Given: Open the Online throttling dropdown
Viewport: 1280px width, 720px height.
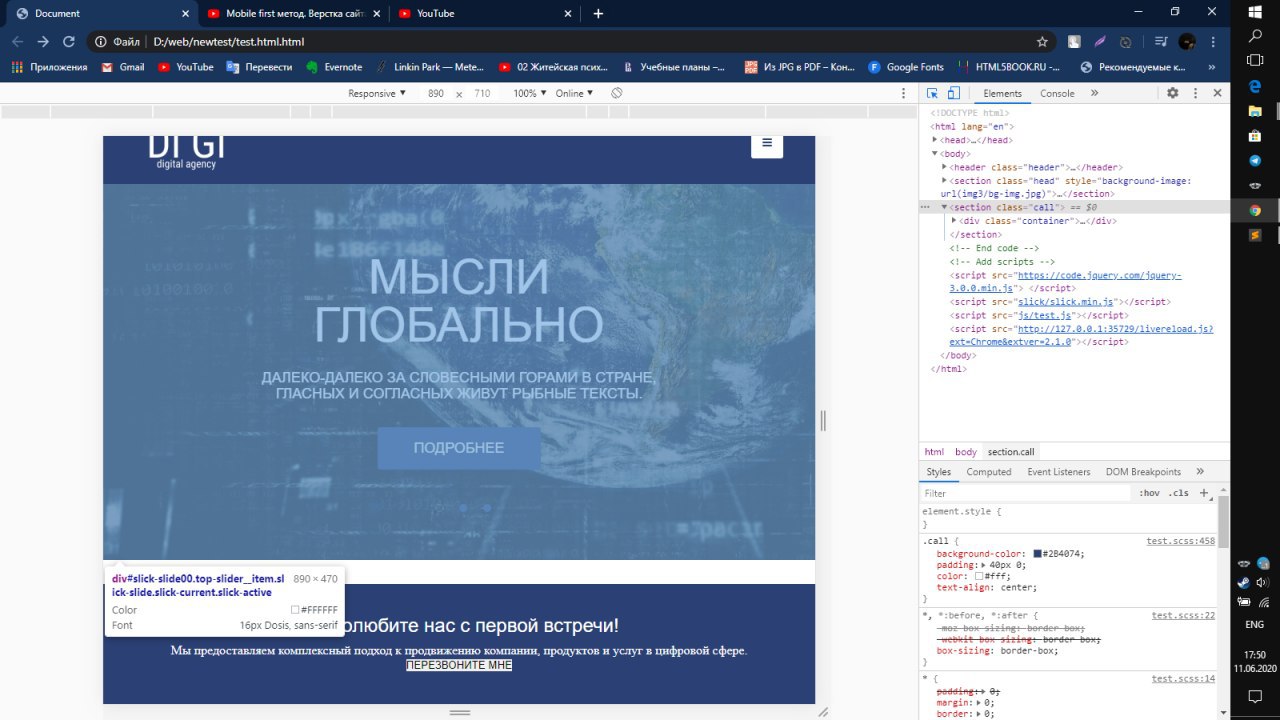Looking at the screenshot, I should coord(574,93).
